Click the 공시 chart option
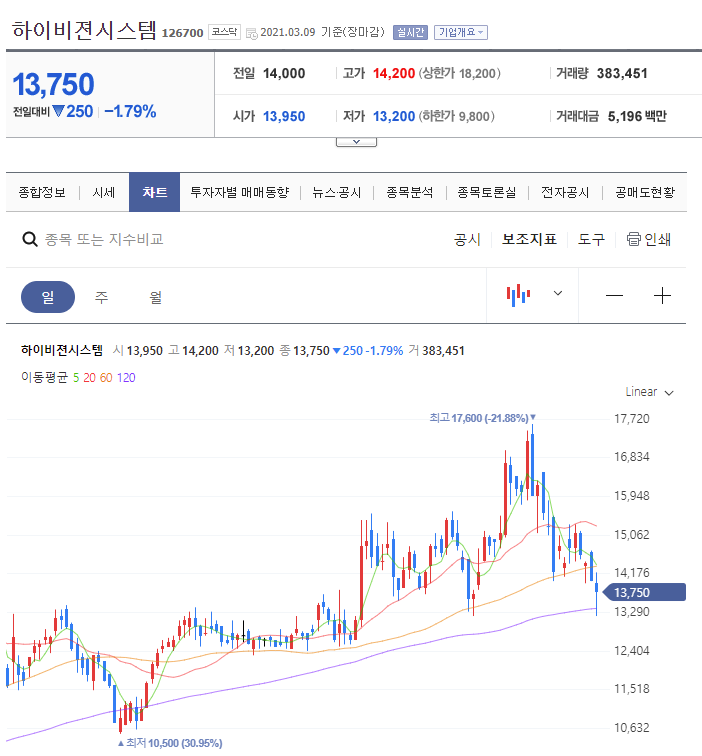Image resolution: width=702 pixels, height=756 pixels. (x=467, y=239)
